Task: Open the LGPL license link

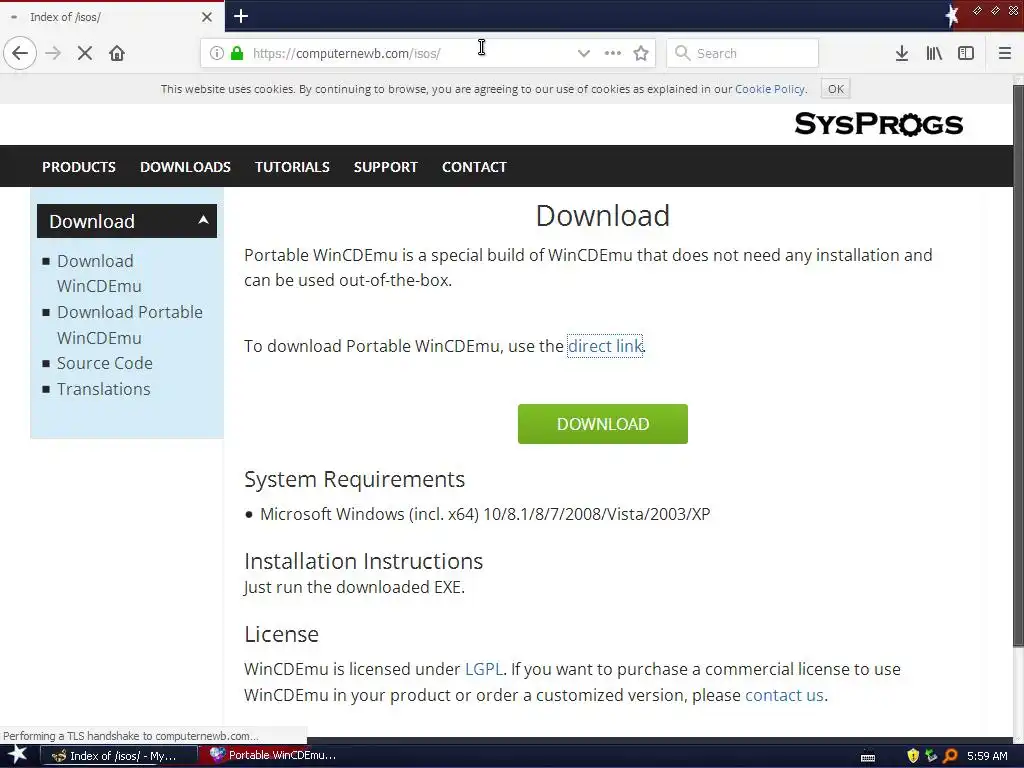Action: 483,669
